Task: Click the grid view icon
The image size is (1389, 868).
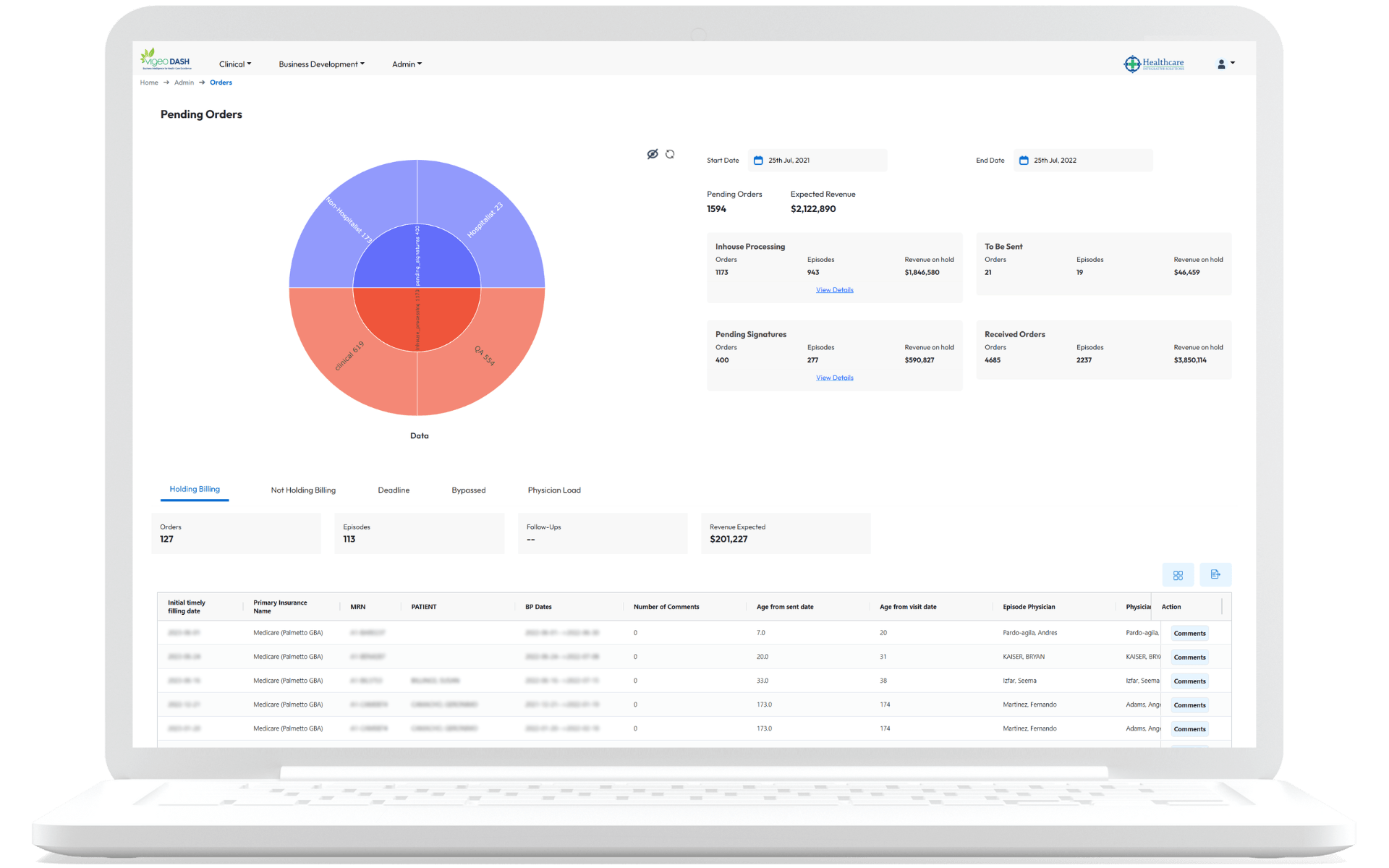Action: tap(1177, 574)
